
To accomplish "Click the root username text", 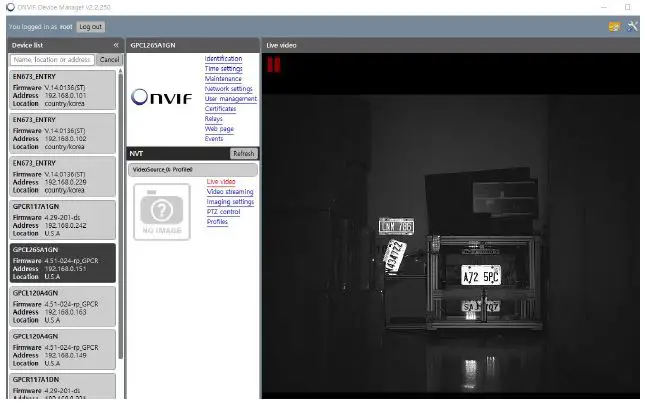I will pyautogui.click(x=66, y=27).
